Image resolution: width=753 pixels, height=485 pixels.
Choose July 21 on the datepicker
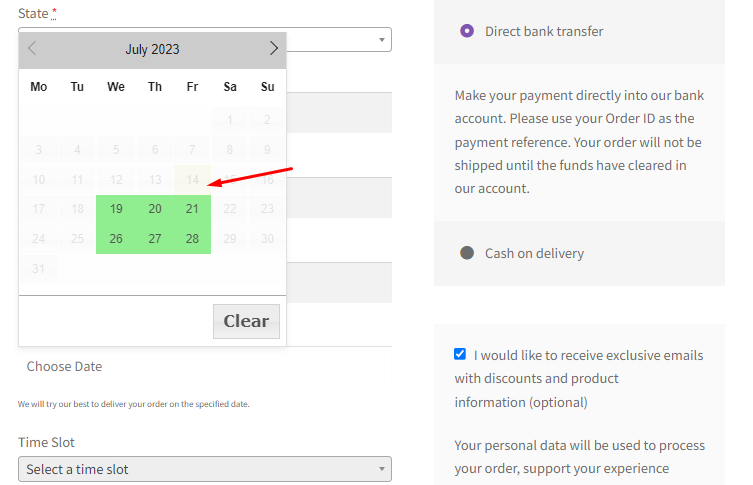point(192,209)
